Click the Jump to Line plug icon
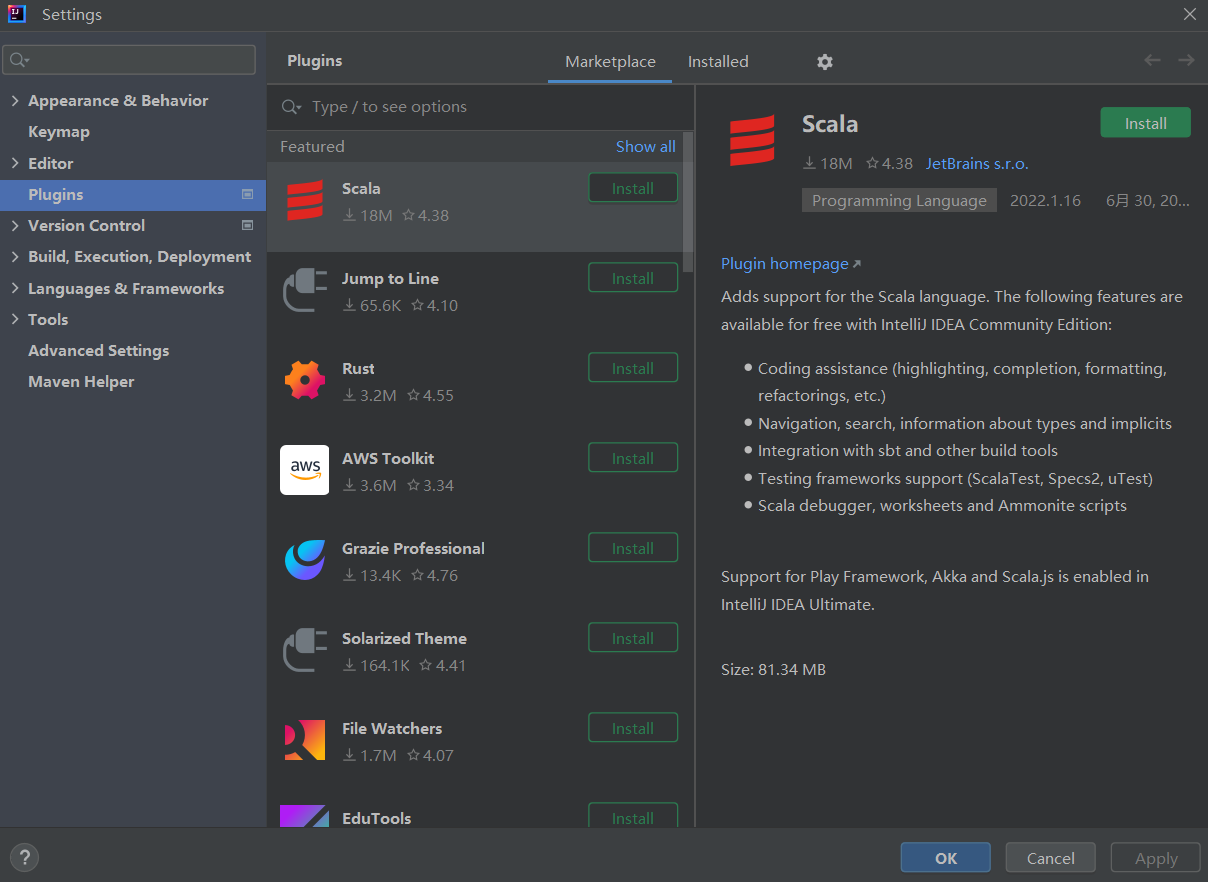The width and height of the screenshot is (1208, 882). coord(304,291)
